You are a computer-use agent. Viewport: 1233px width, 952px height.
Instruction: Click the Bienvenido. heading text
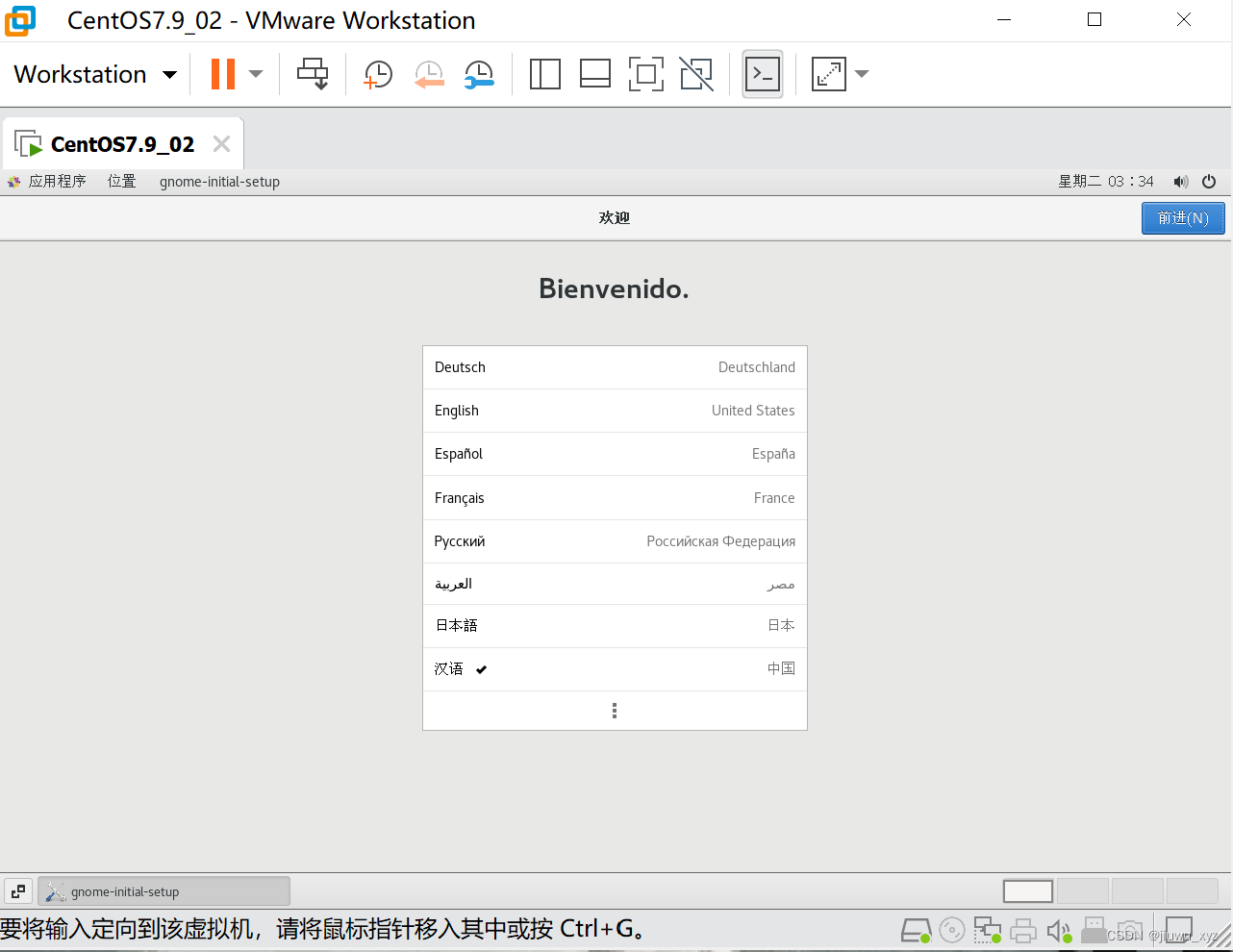[614, 288]
